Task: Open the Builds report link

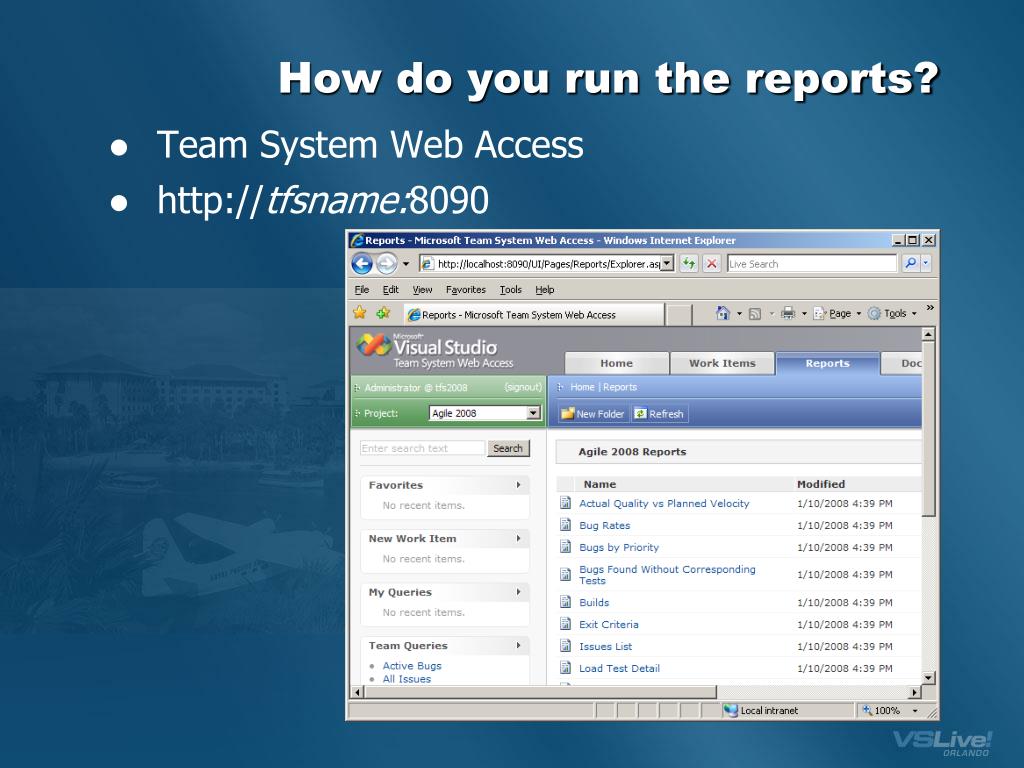Action: point(594,602)
